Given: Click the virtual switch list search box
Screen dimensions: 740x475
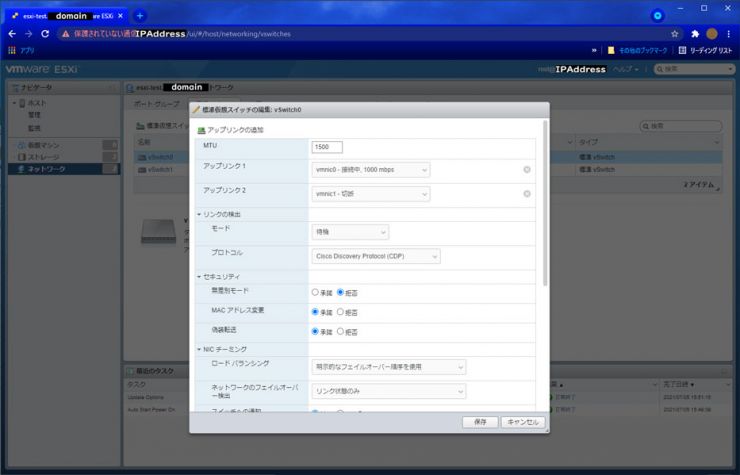Looking at the screenshot, I should (x=681, y=126).
